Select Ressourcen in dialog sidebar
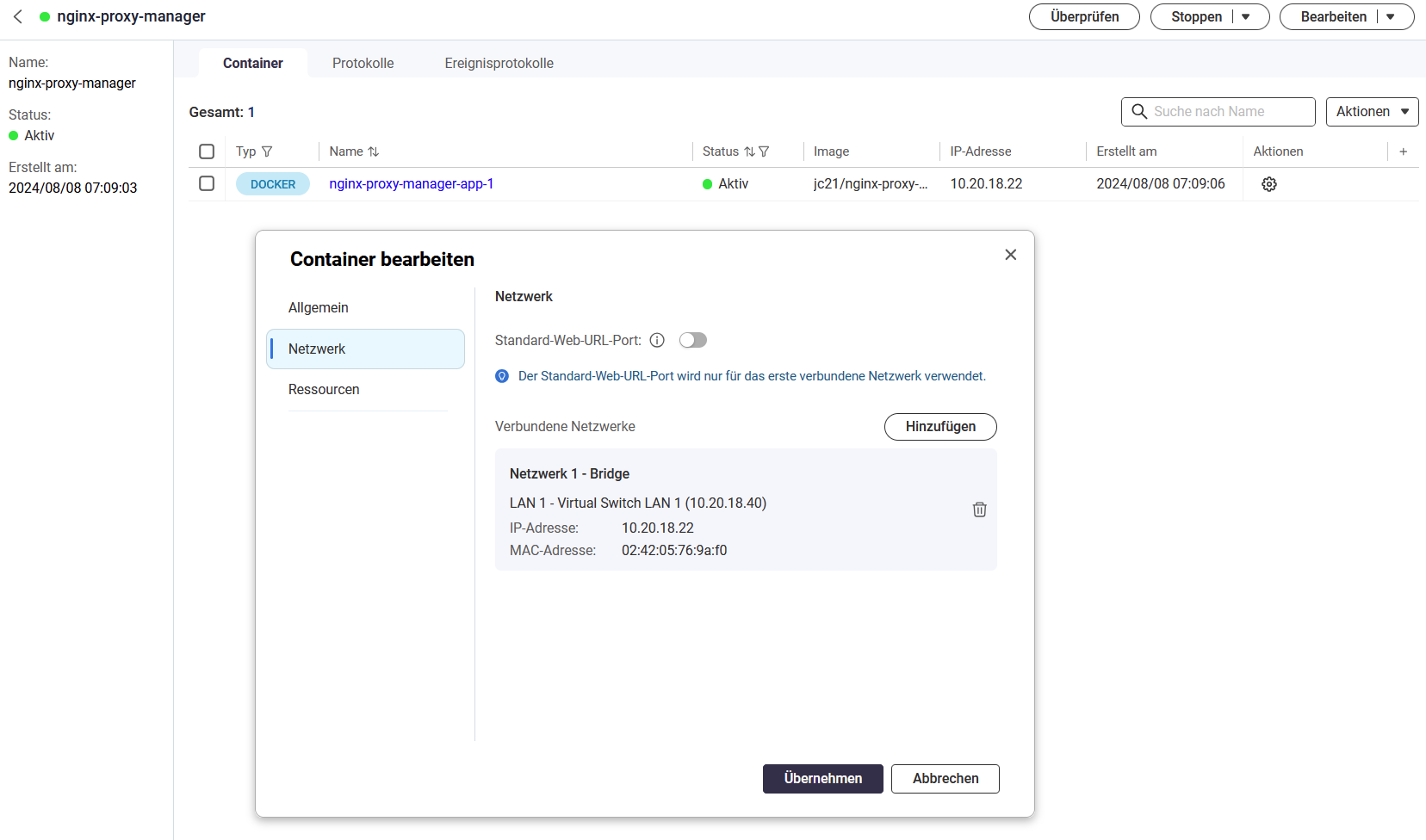Screen dimensions: 1426x840 [365, 390]
